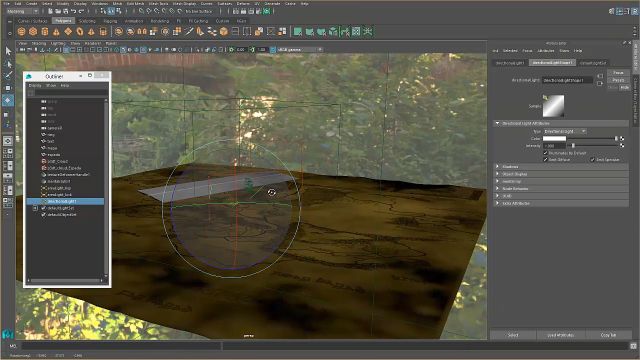Click the Select button at bottom
This screenshot has width=640, height=360.
pyautogui.click(x=513, y=335)
